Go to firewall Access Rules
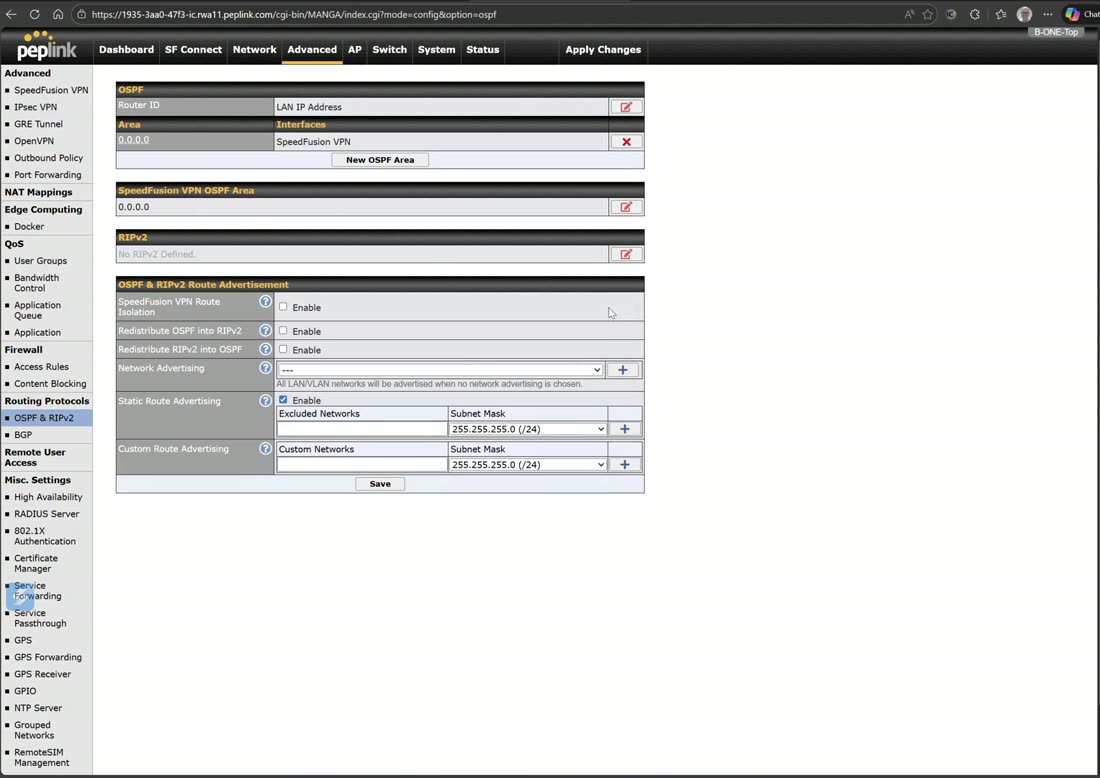1100x778 pixels. [x=41, y=367]
